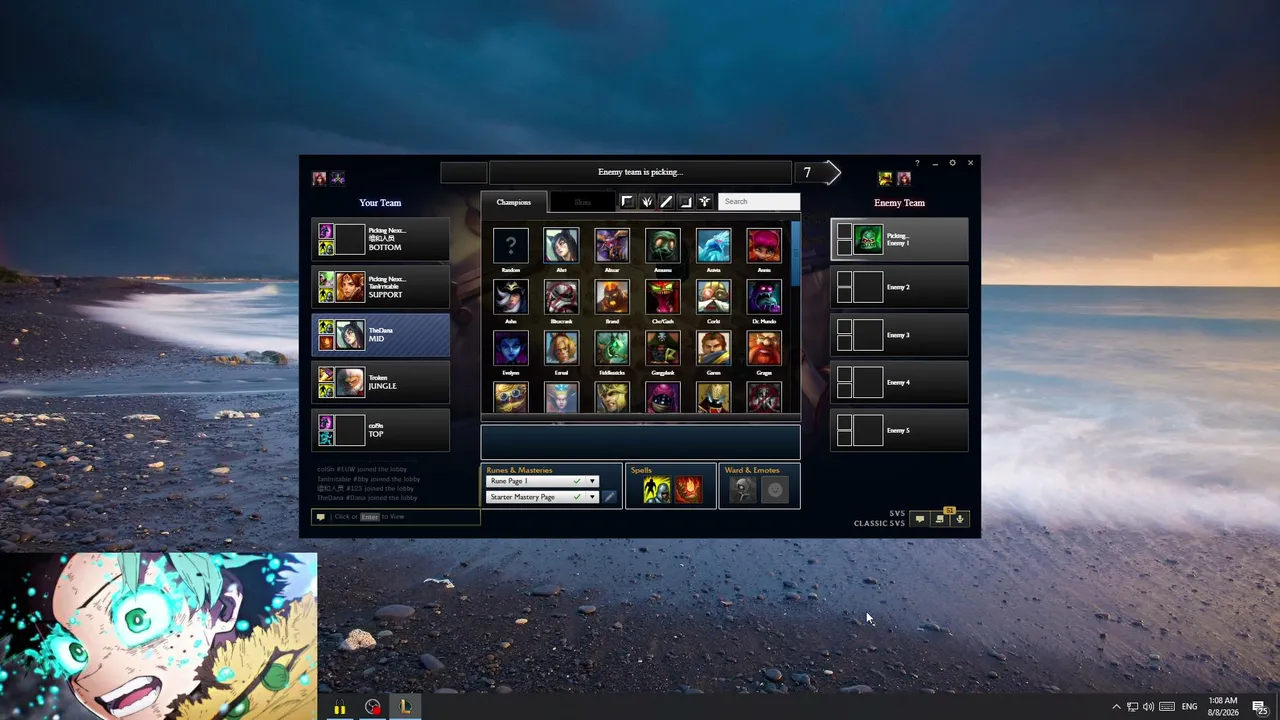Select the ward skin slot
This screenshot has width=1280, height=720.
point(743,490)
